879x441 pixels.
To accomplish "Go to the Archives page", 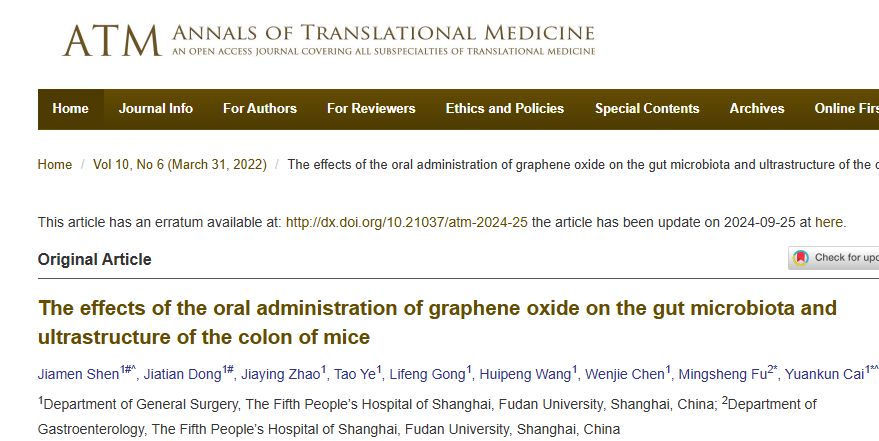I will (757, 109).
